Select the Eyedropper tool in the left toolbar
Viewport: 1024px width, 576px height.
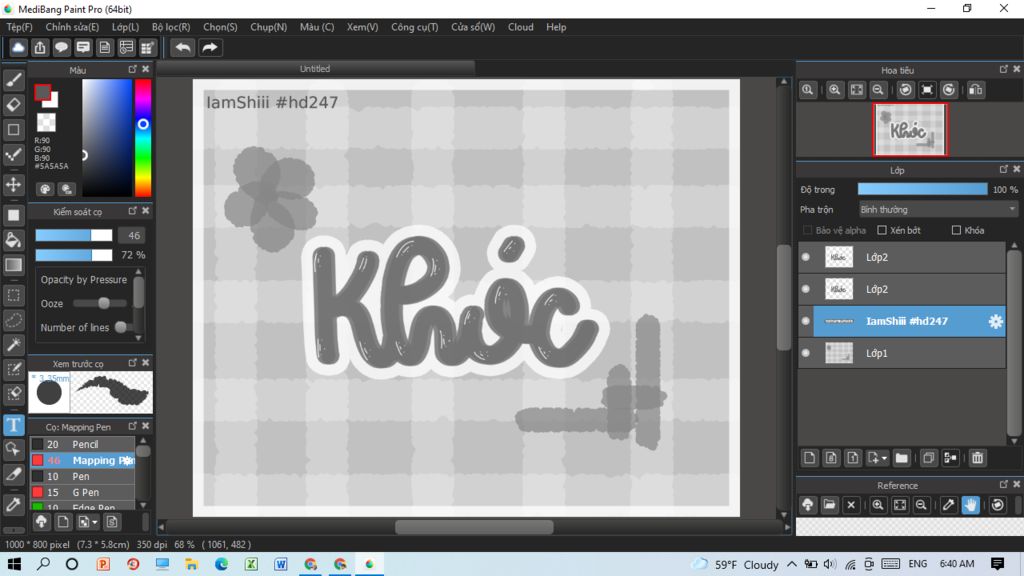14,504
